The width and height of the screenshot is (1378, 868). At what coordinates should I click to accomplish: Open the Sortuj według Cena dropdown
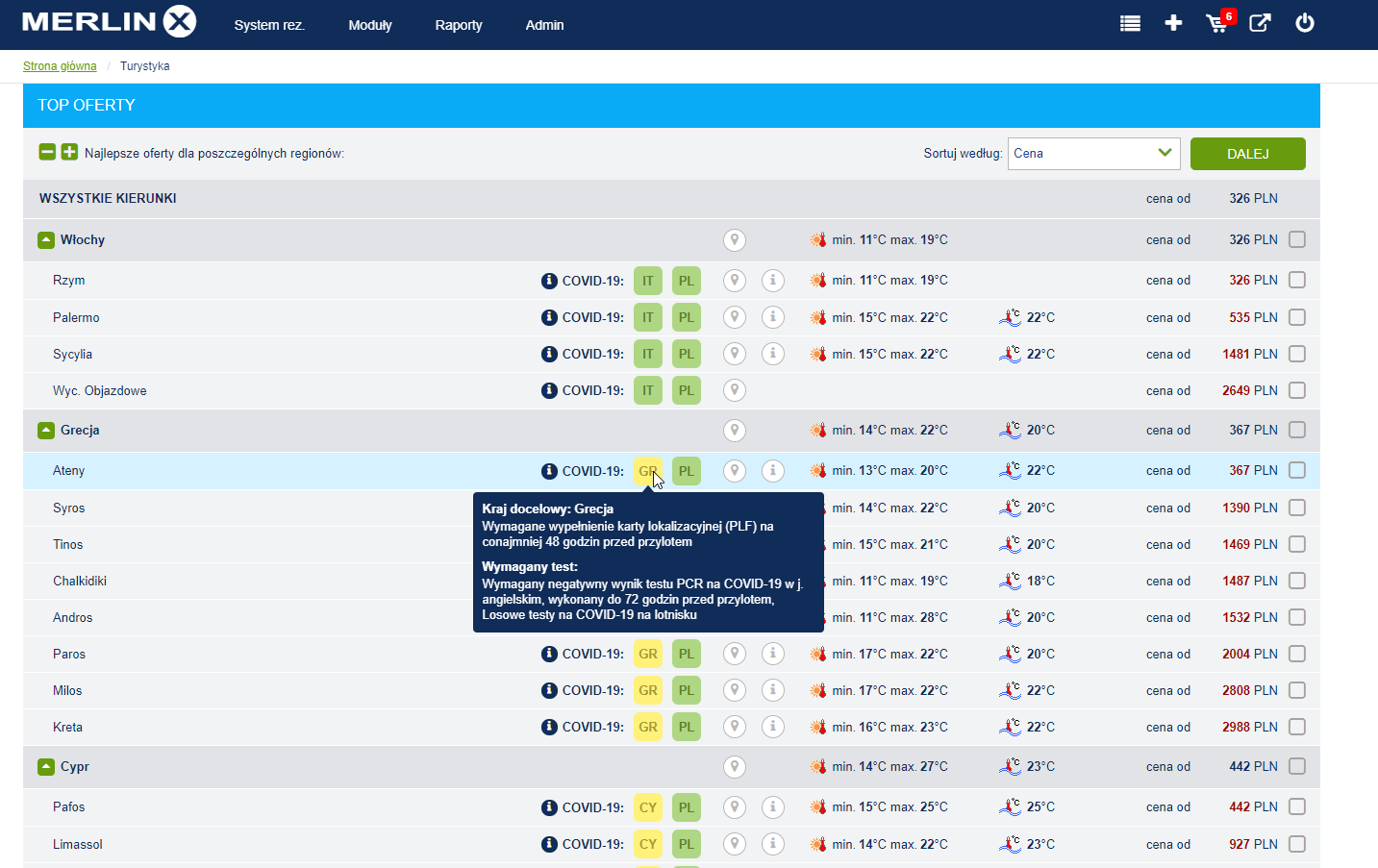(1093, 153)
